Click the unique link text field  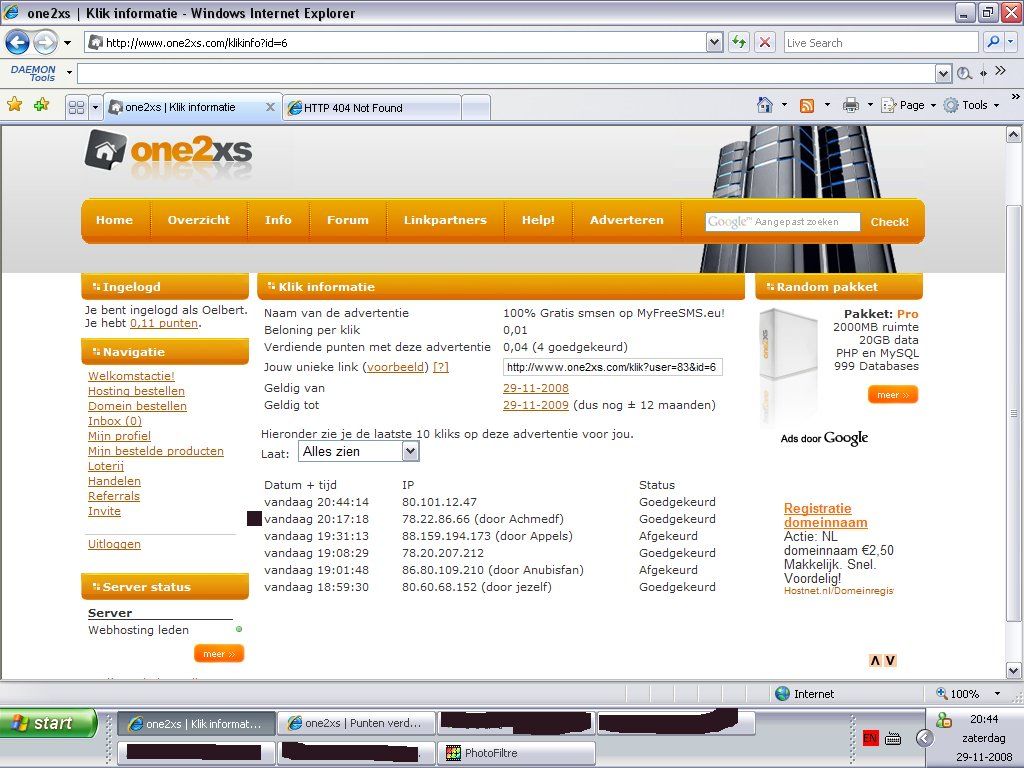point(613,367)
